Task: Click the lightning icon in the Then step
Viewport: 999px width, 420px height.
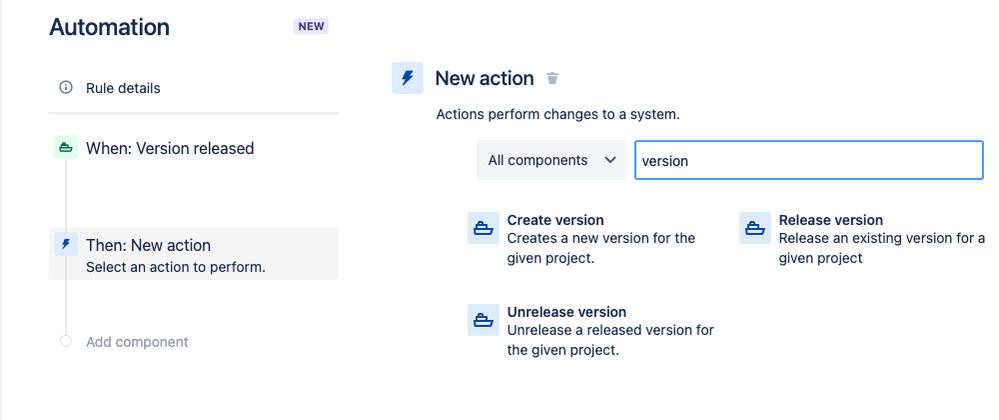Action: click(x=66, y=244)
